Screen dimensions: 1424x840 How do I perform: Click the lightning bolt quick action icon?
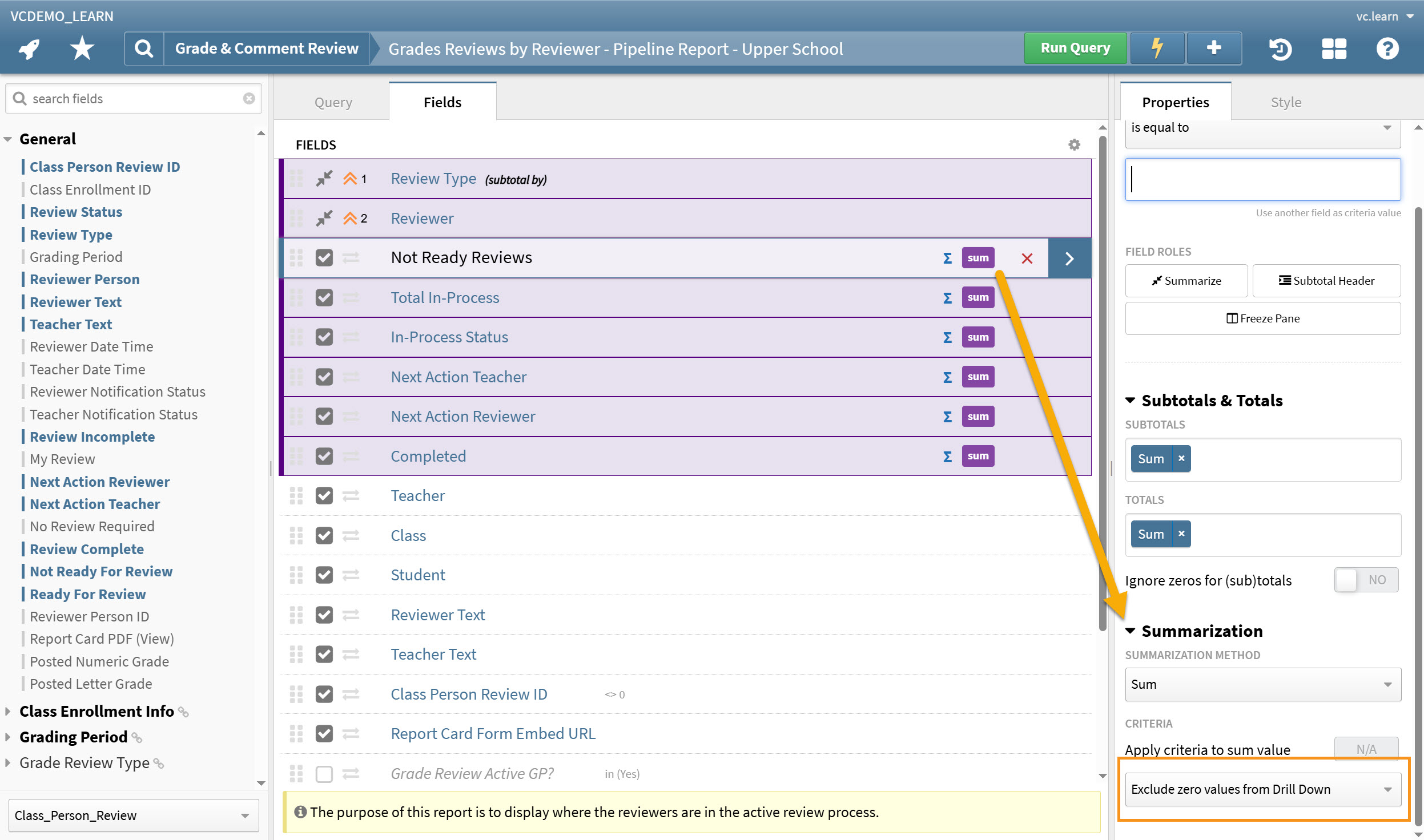pyautogui.click(x=1157, y=48)
